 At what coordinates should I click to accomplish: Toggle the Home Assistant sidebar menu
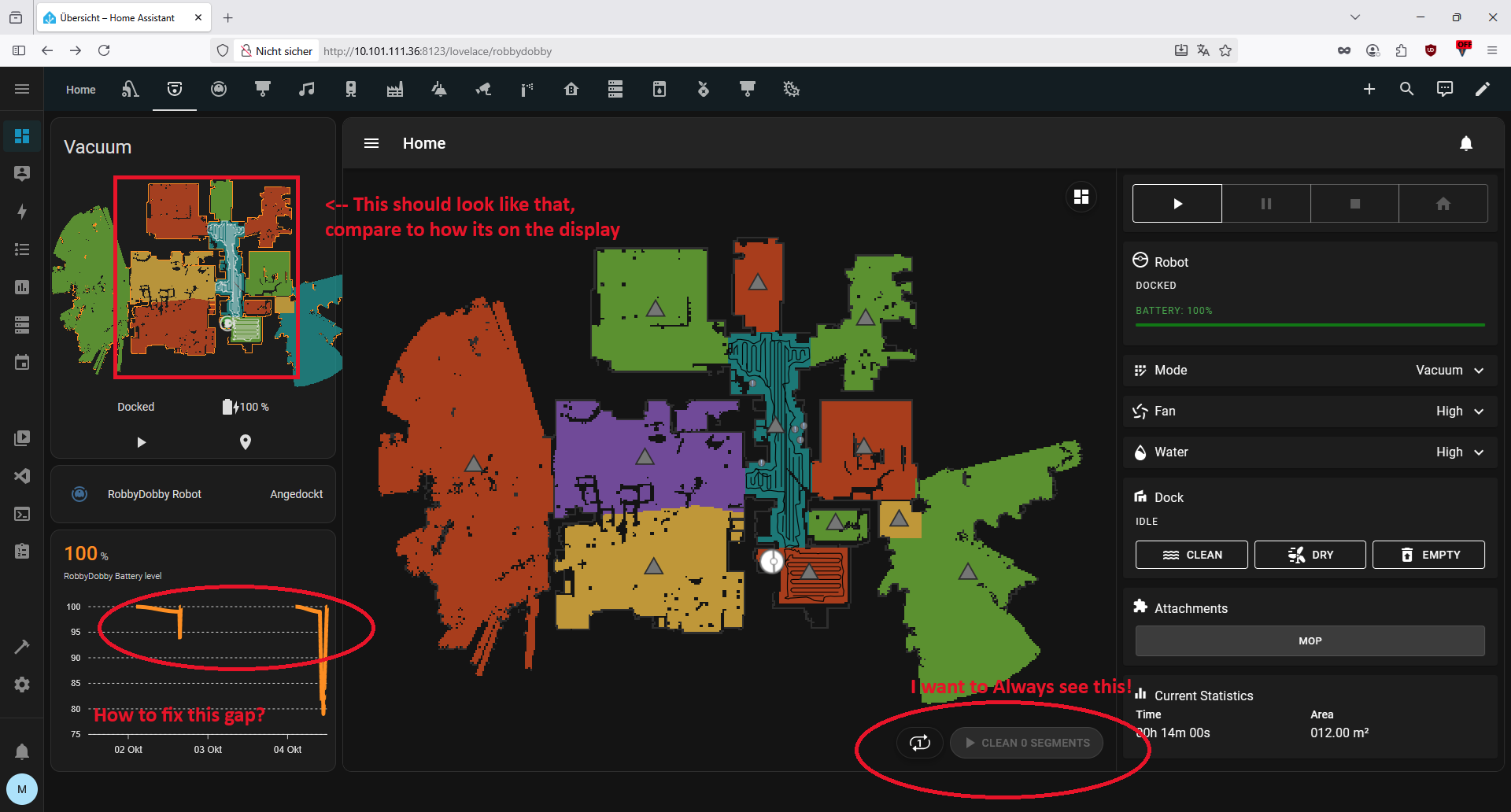tap(22, 89)
